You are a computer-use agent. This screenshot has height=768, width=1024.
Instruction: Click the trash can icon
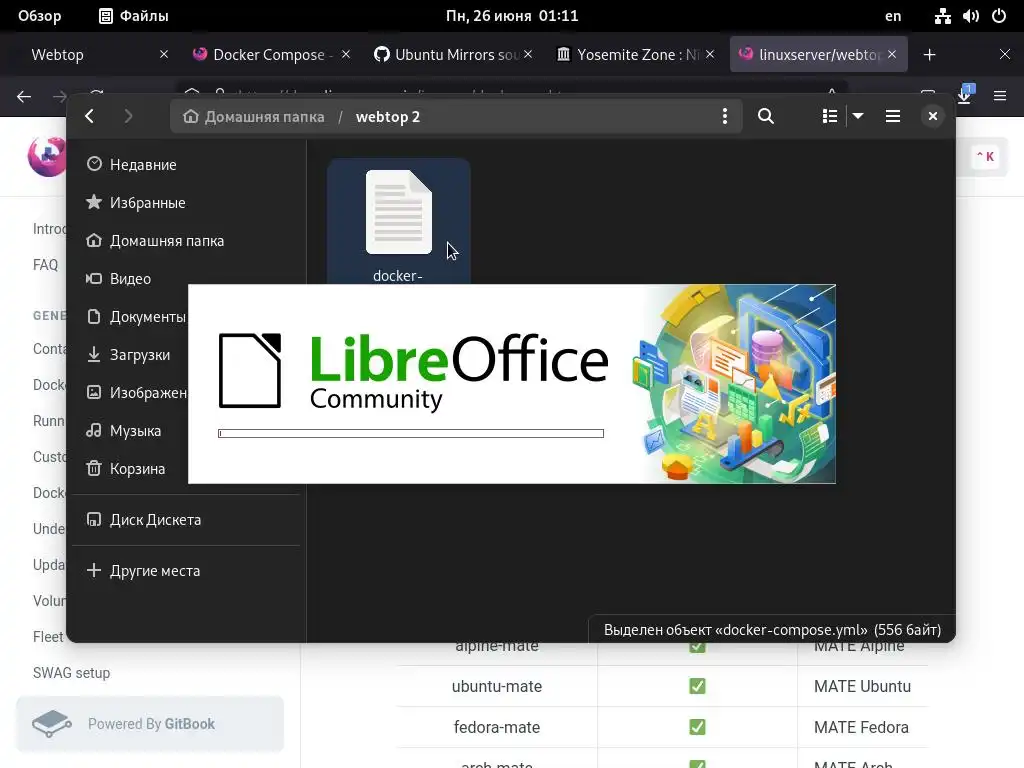94,468
